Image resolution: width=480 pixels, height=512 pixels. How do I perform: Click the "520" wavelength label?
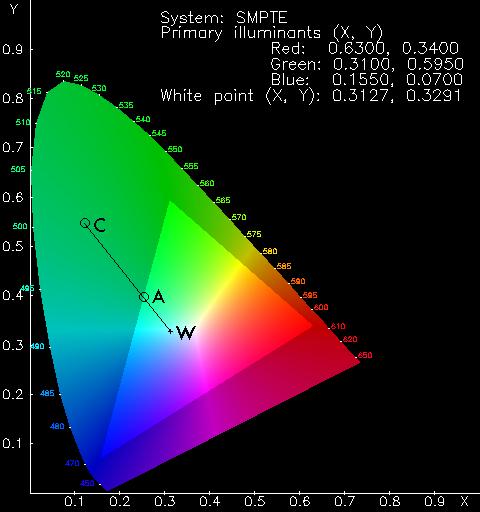pos(63,74)
